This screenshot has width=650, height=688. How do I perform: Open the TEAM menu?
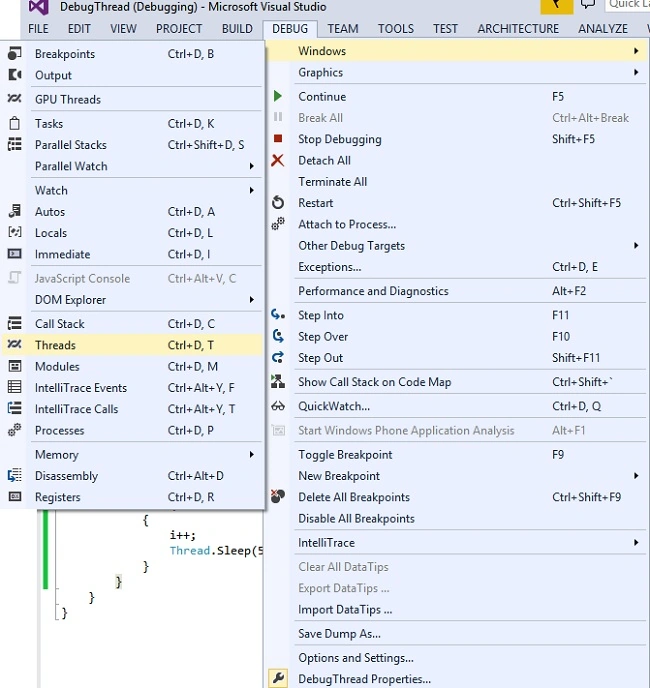pyautogui.click(x=343, y=29)
